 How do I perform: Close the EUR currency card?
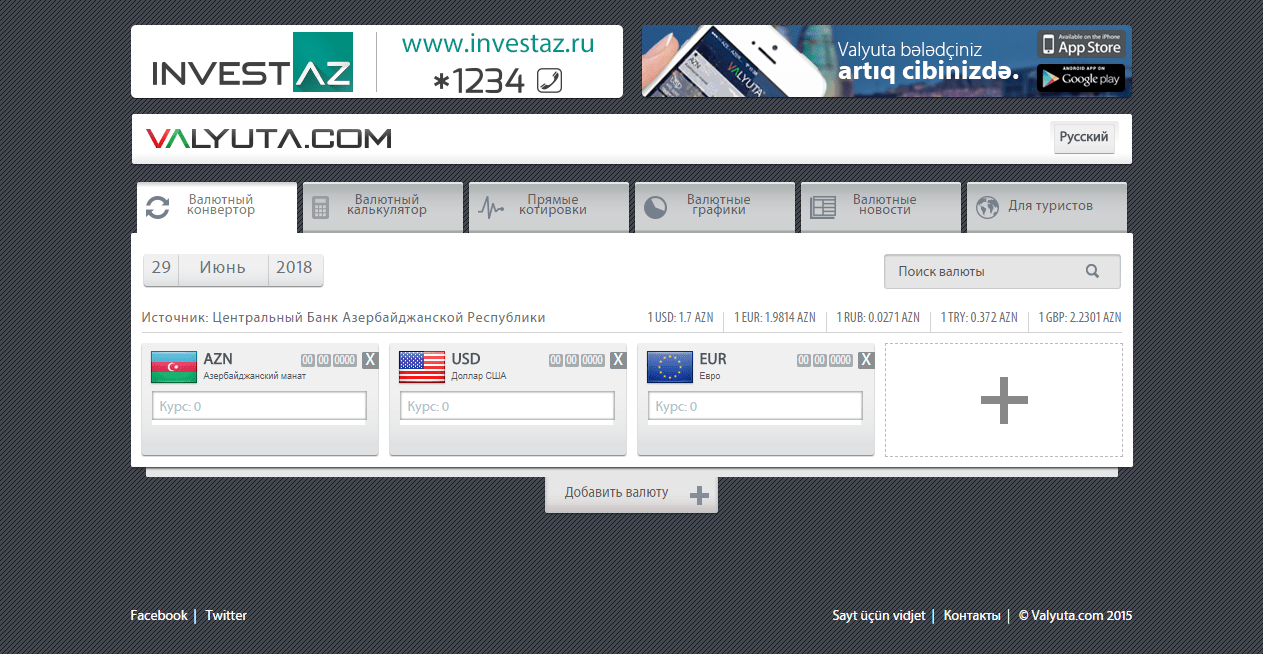point(866,360)
